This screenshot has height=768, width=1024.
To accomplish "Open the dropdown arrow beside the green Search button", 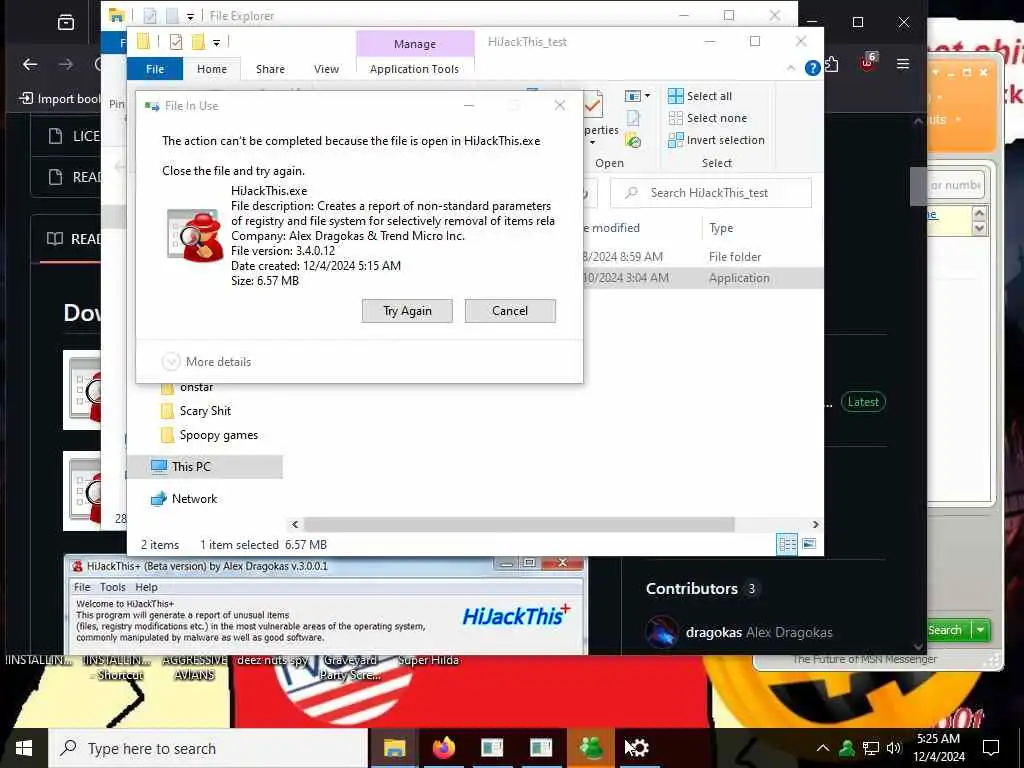I will click(980, 630).
